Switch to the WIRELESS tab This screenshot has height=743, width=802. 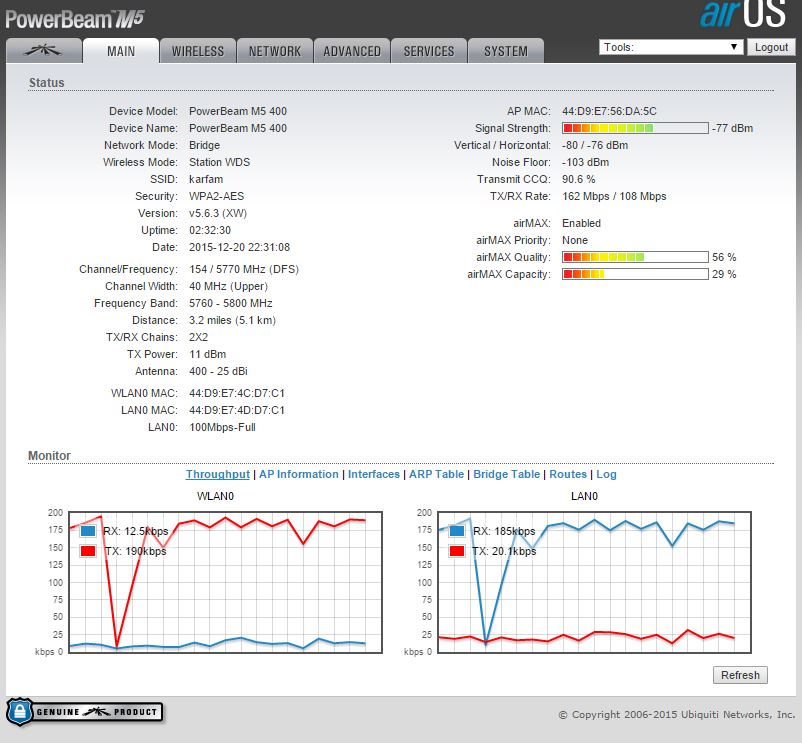(x=198, y=51)
